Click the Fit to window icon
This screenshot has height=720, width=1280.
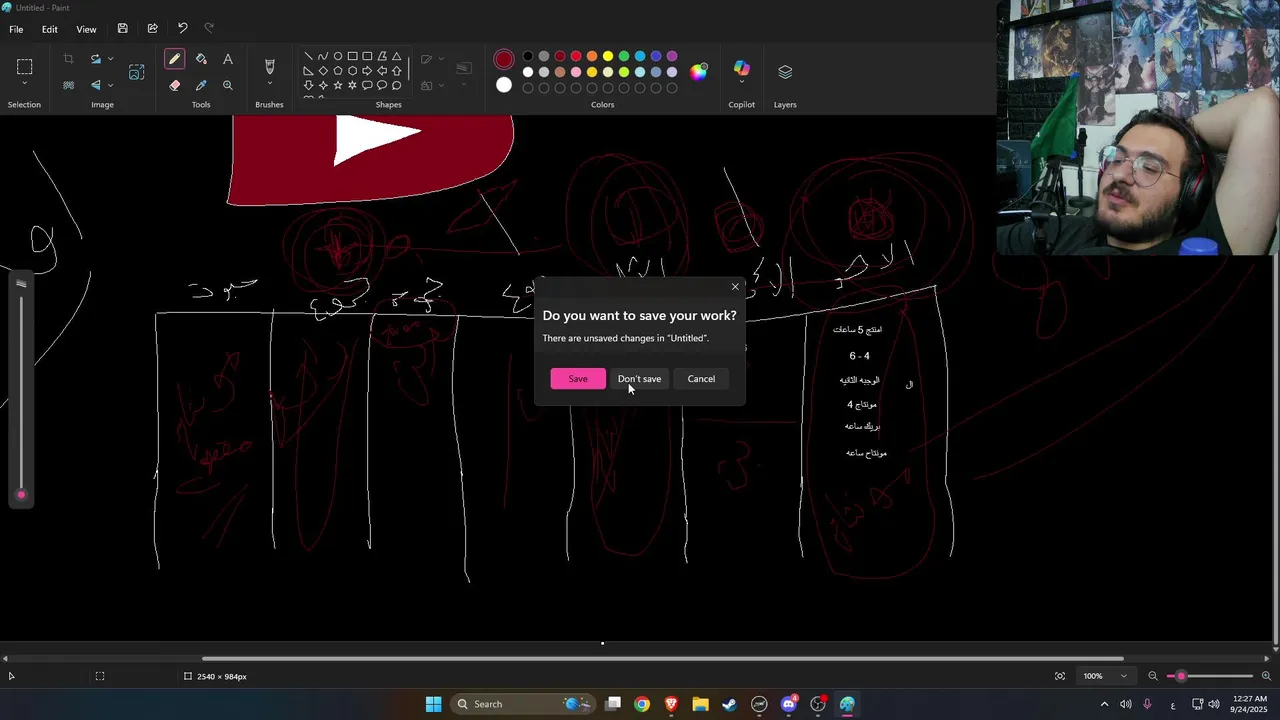tap(1060, 676)
